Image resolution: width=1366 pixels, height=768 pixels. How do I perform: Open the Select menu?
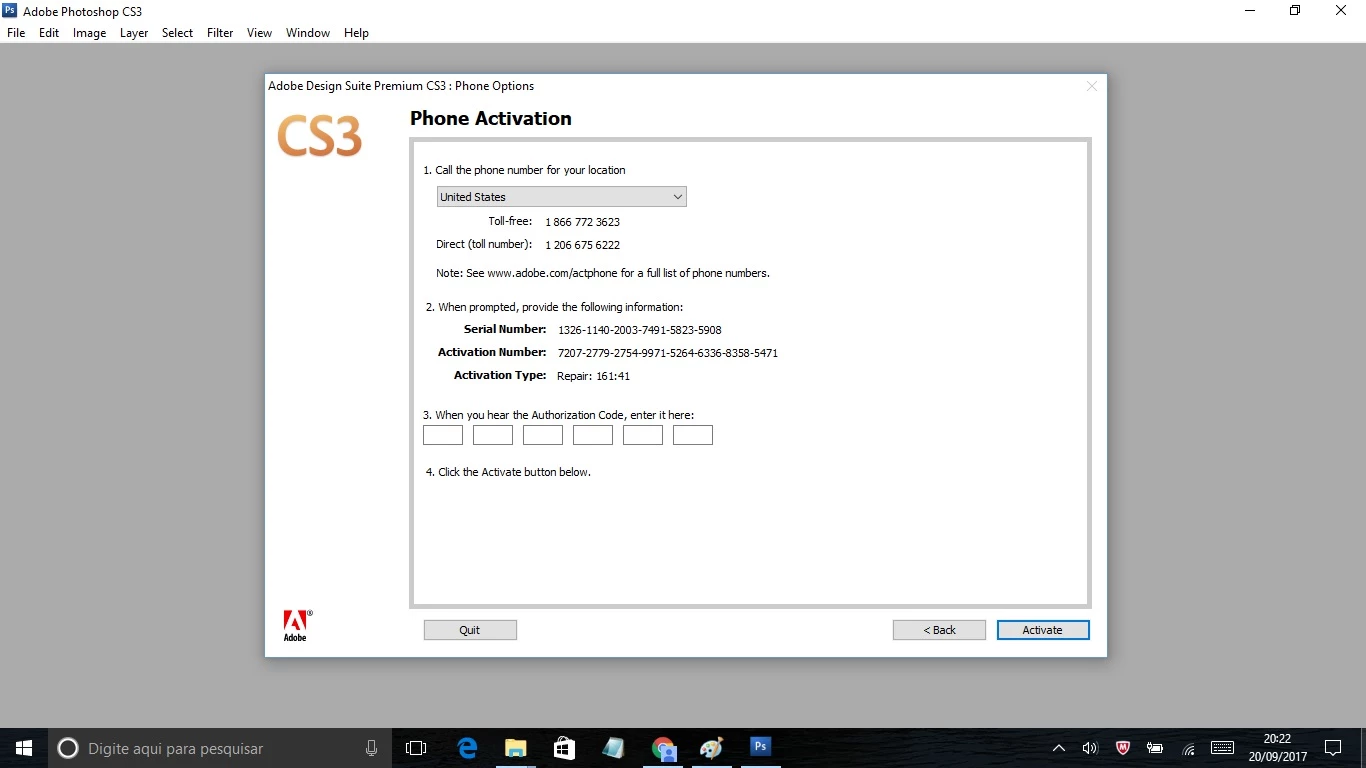tap(177, 33)
